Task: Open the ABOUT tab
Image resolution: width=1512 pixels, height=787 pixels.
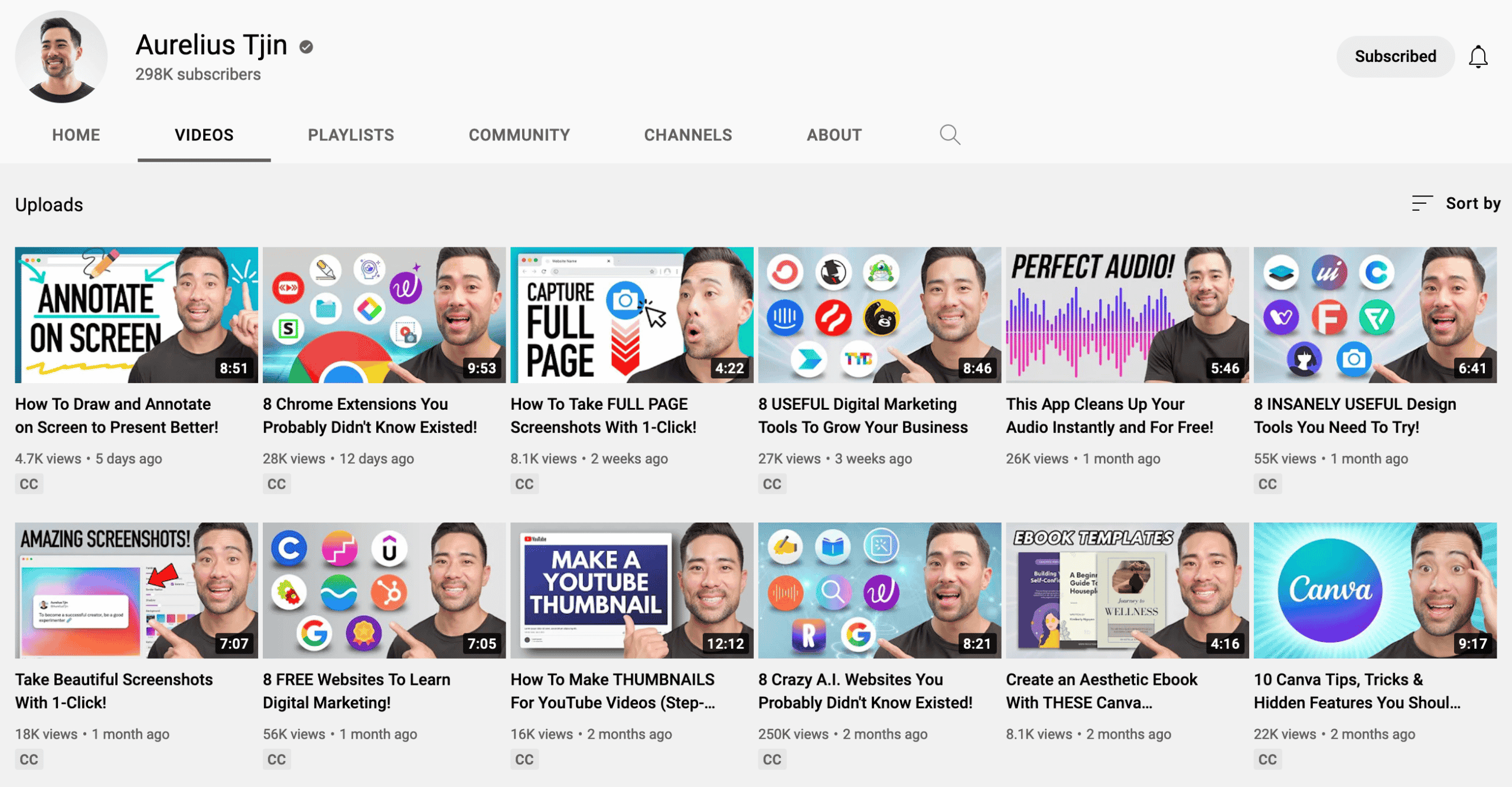Action: point(834,135)
